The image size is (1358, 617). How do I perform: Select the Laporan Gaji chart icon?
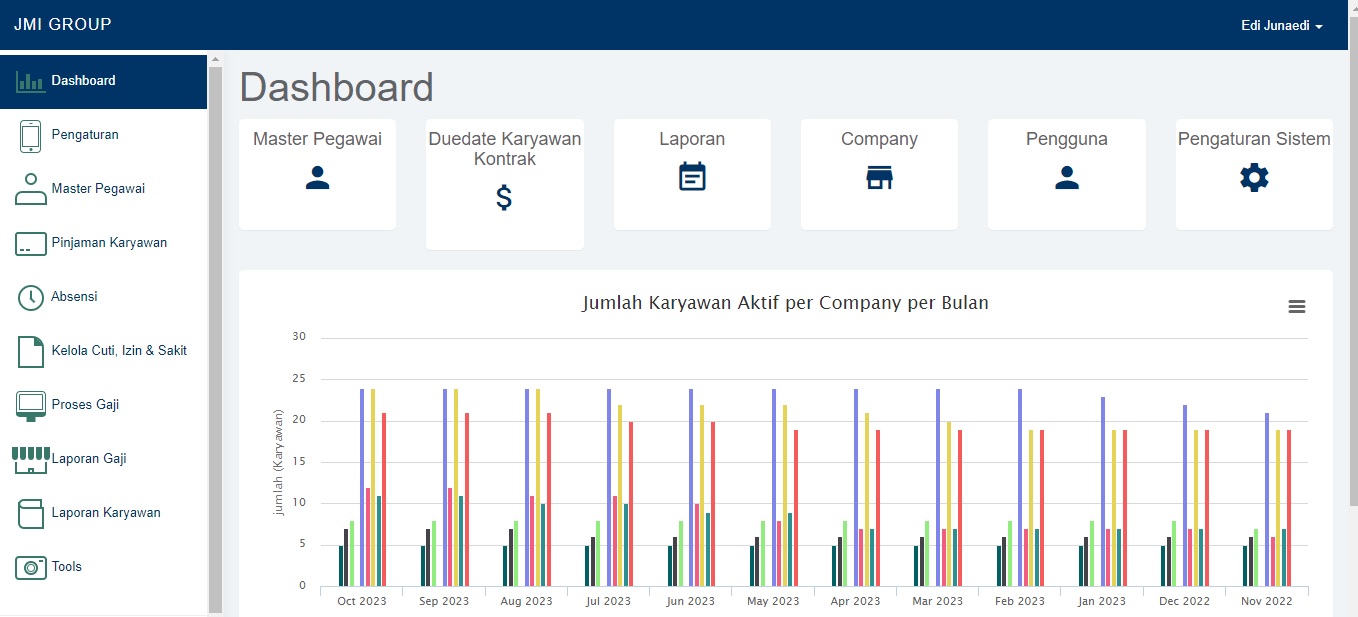[x=28, y=456]
